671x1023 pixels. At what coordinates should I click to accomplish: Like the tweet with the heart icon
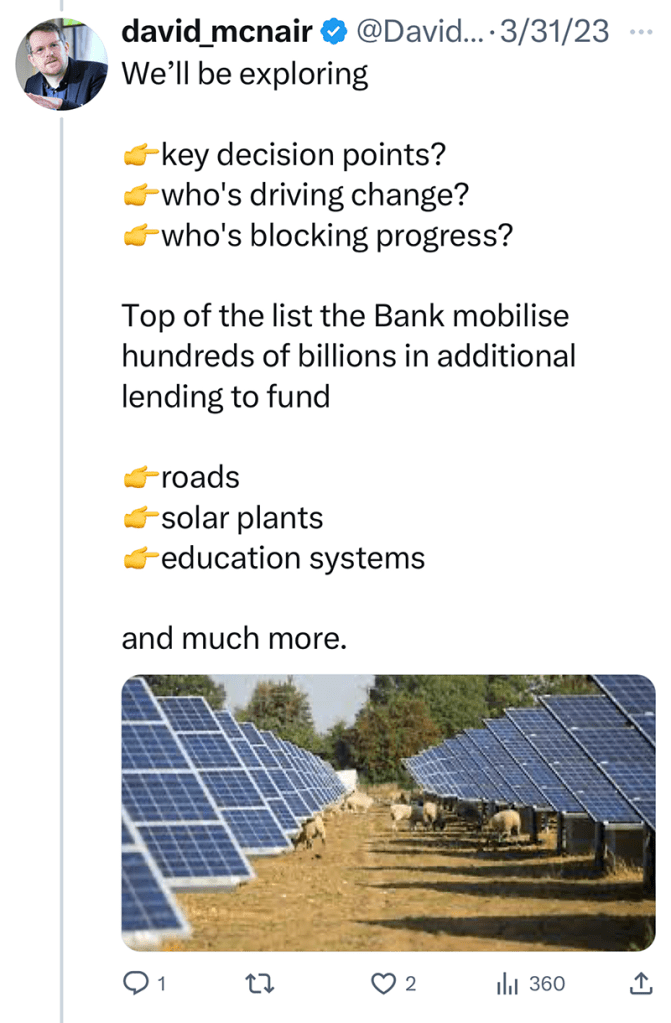[383, 984]
